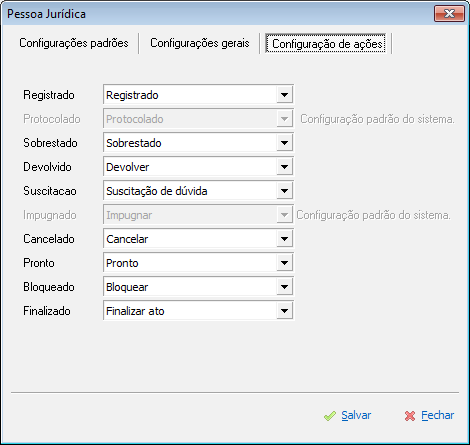
Task: Expand the Sobrestado dropdown list
Action: point(284,143)
